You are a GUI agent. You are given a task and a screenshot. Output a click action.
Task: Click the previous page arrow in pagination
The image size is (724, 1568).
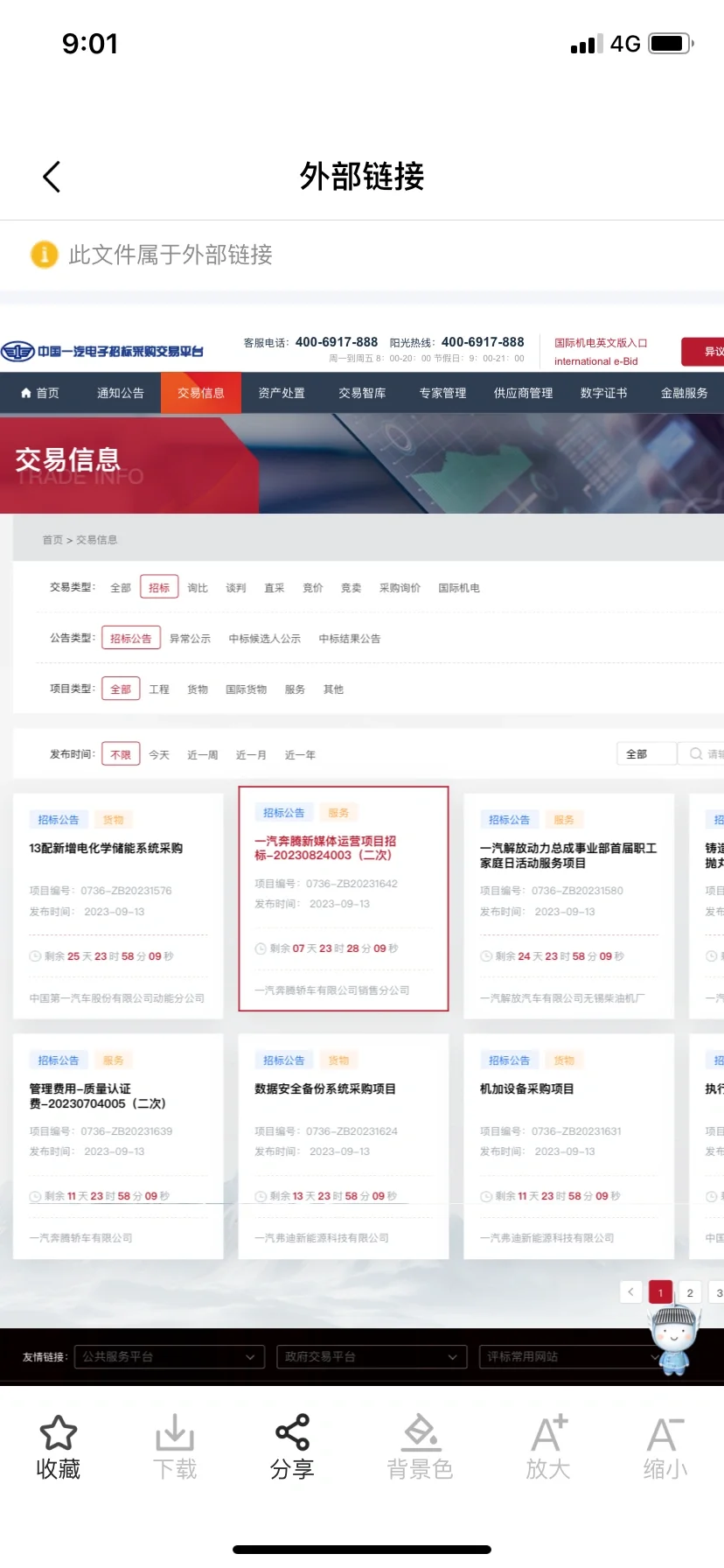630,1291
